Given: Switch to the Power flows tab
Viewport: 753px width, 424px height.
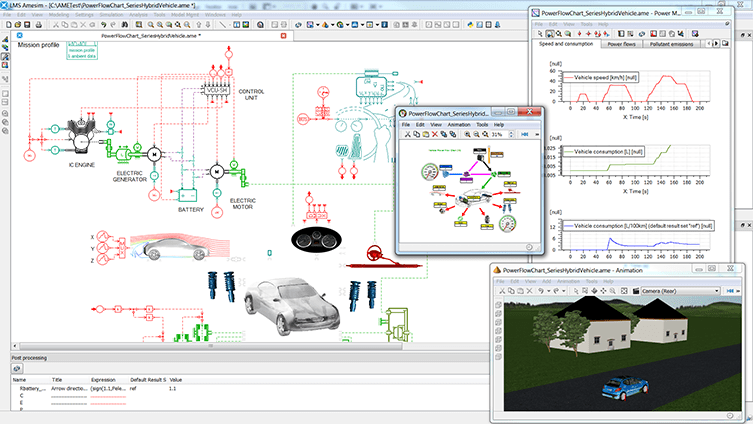Looking at the screenshot, I should coord(621,44).
